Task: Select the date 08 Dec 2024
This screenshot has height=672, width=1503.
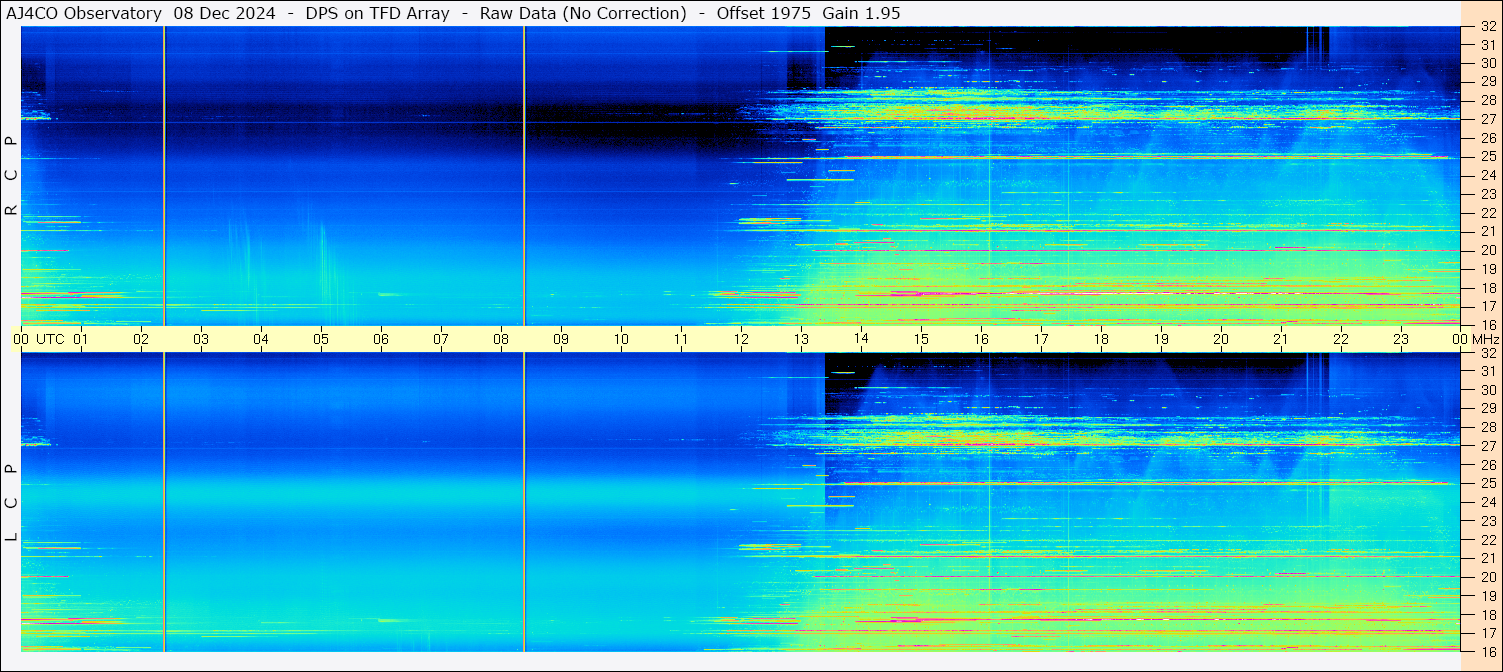Action: (225, 13)
